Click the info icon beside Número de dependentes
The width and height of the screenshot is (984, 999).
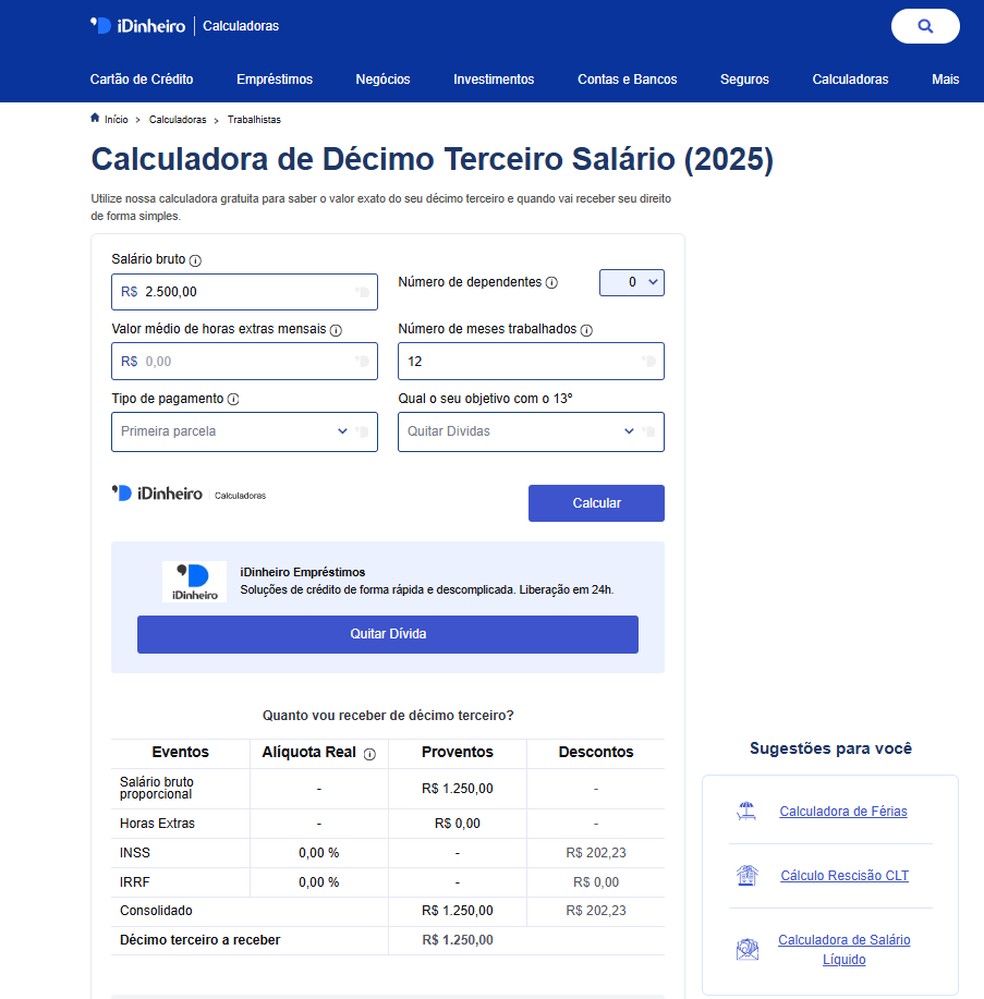pyautogui.click(x=552, y=282)
